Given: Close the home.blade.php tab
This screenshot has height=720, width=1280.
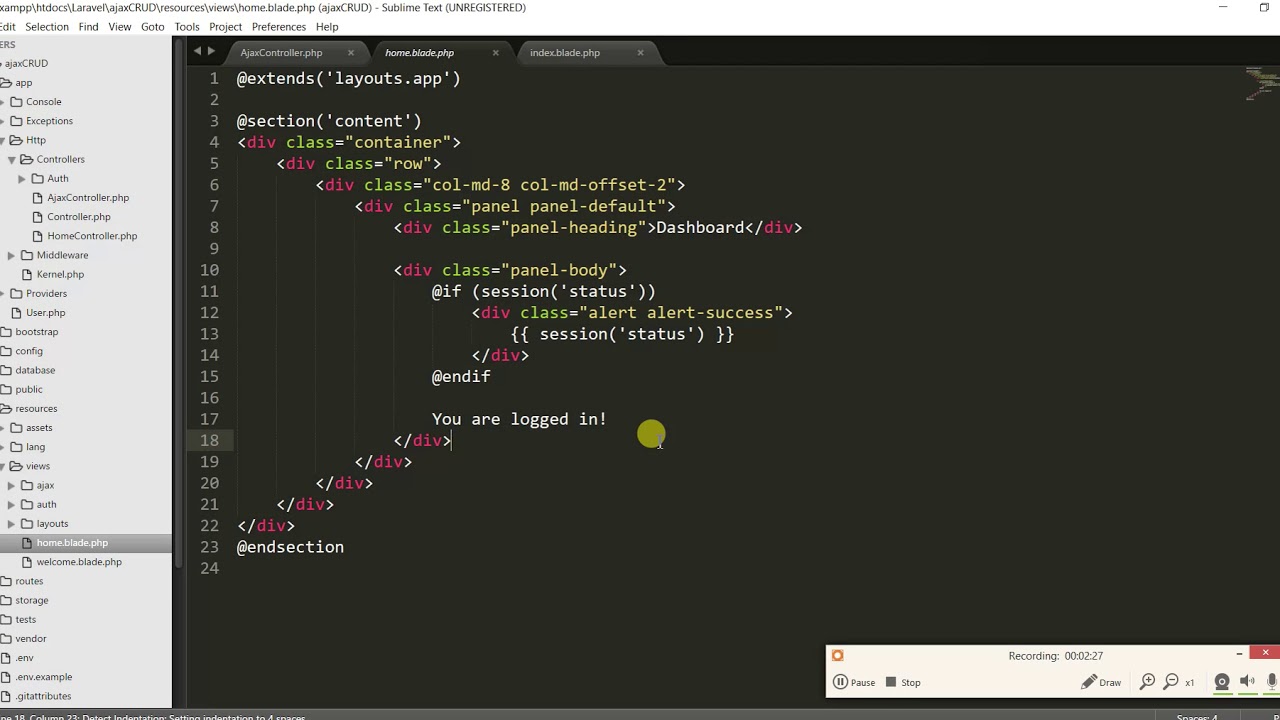Looking at the screenshot, I should (496, 52).
